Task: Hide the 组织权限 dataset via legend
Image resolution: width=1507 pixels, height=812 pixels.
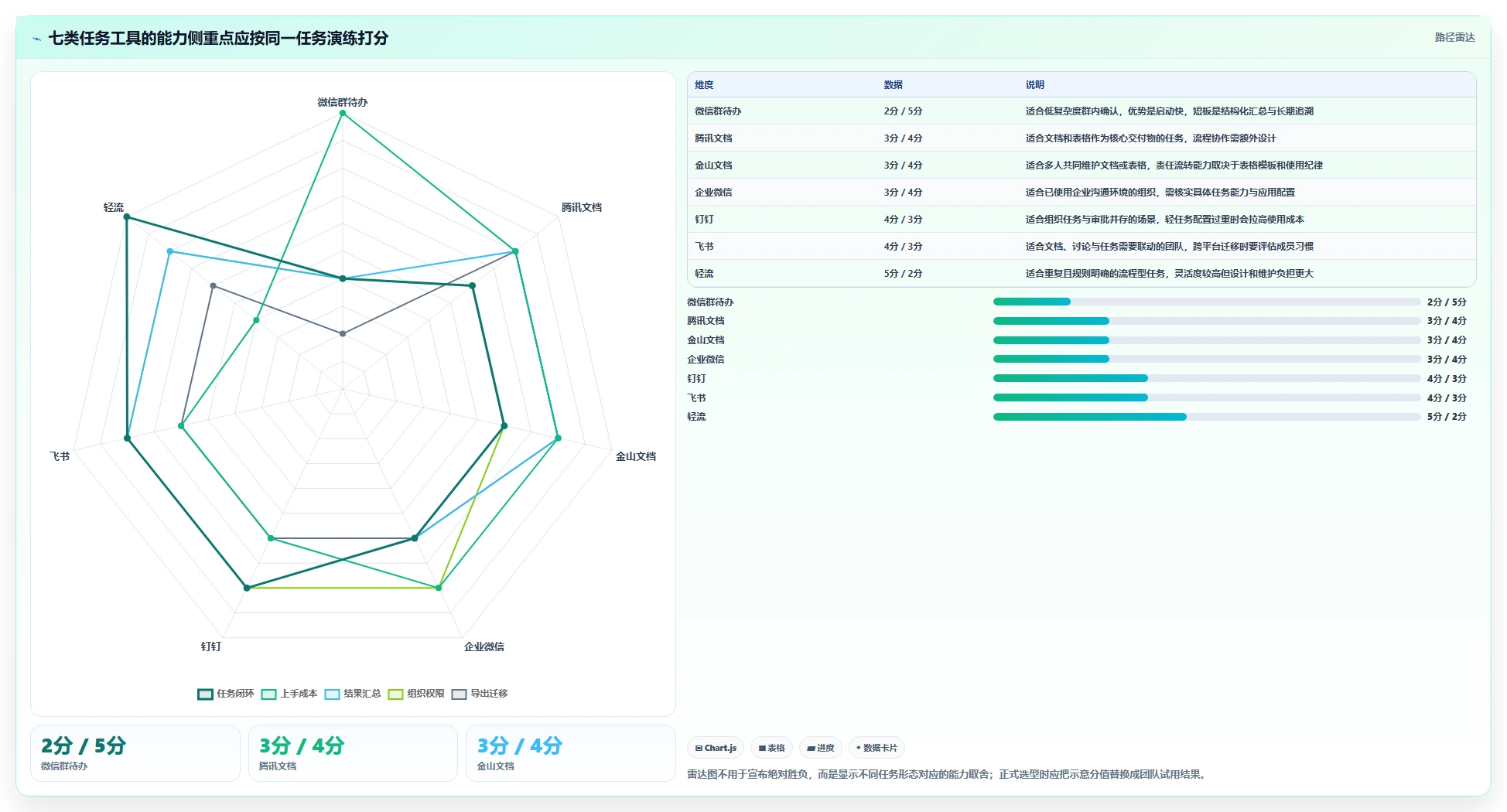Action: click(395, 694)
